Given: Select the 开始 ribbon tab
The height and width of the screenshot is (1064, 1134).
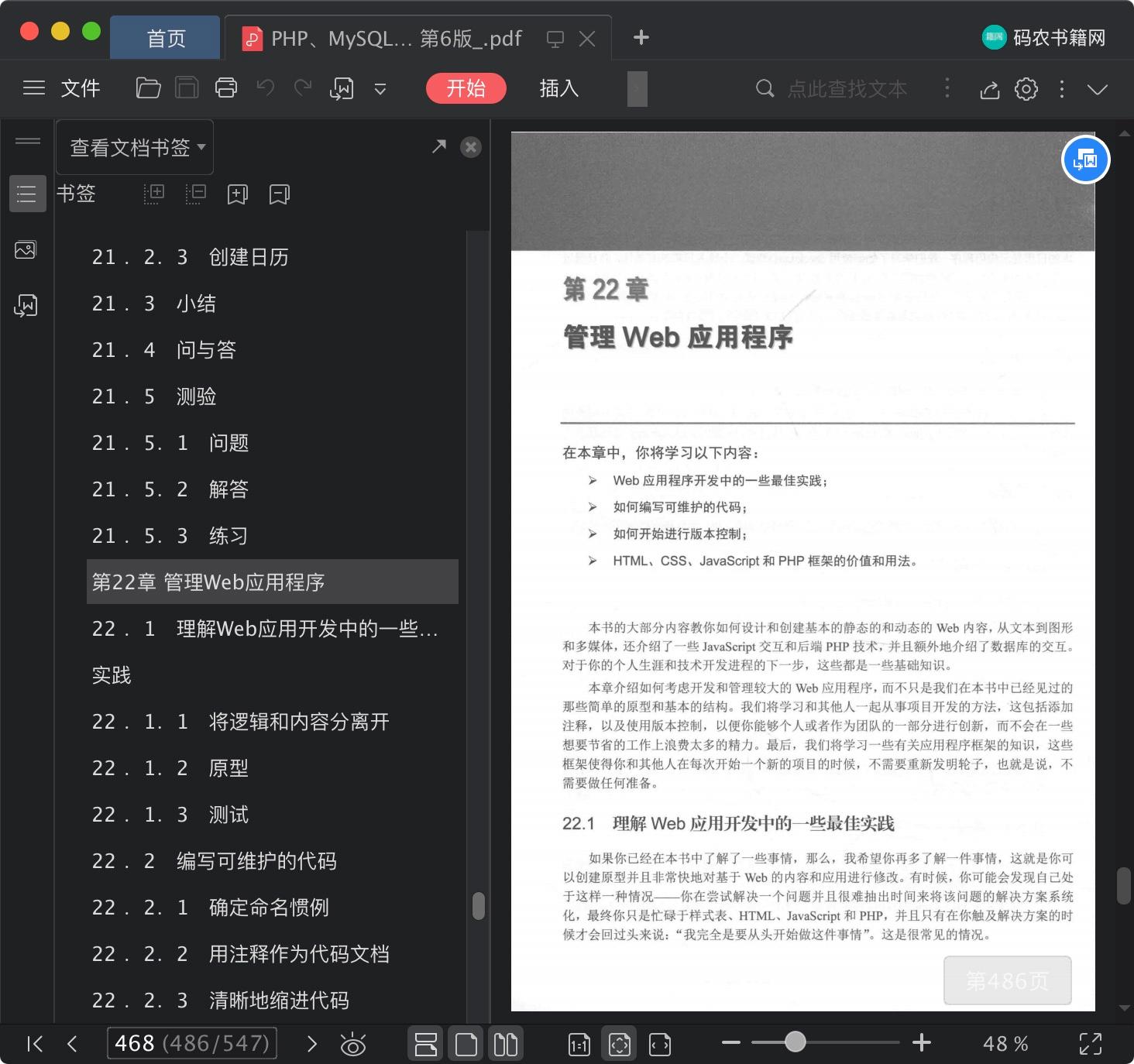Looking at the screenshot, I should [466, 88].
